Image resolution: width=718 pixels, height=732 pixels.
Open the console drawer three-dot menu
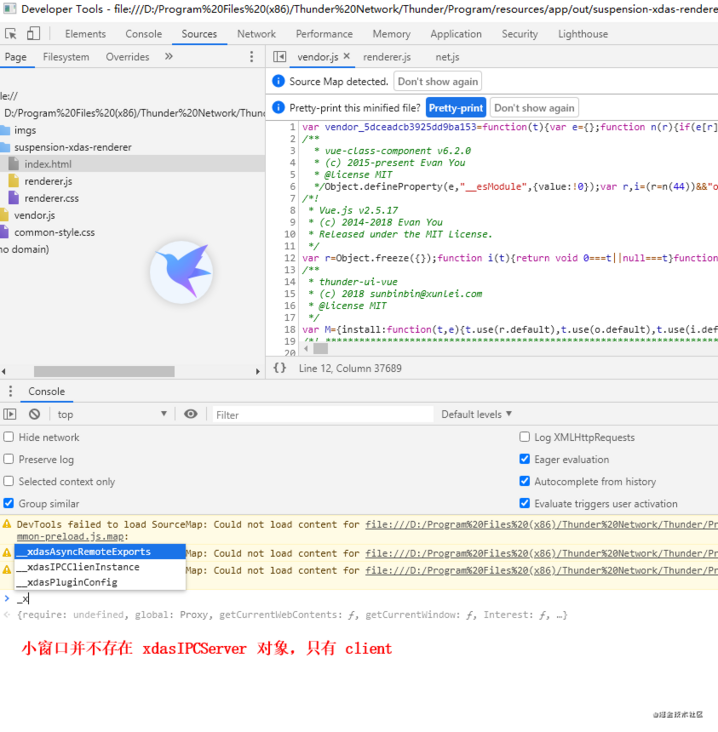[x=10, y=391]
